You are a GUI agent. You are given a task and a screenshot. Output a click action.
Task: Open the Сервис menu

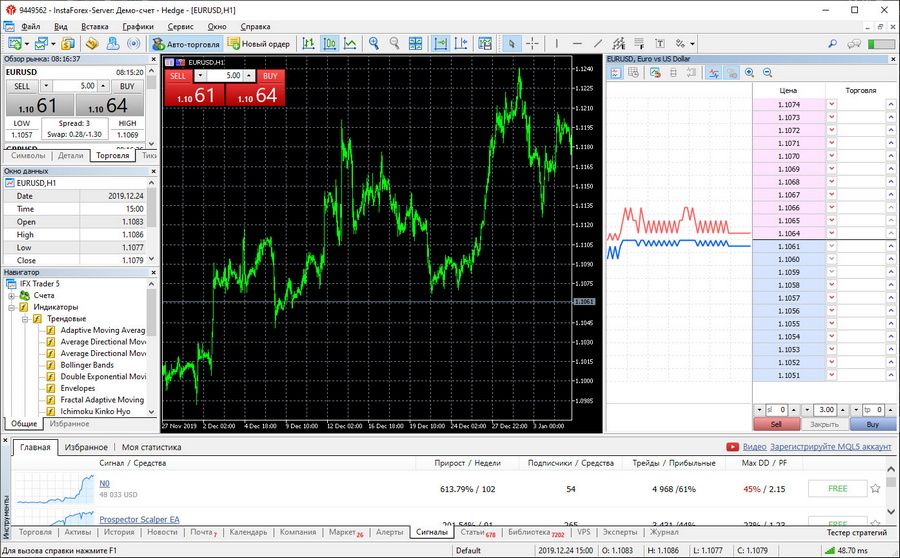pyautogui.click(x=181, y=26)
